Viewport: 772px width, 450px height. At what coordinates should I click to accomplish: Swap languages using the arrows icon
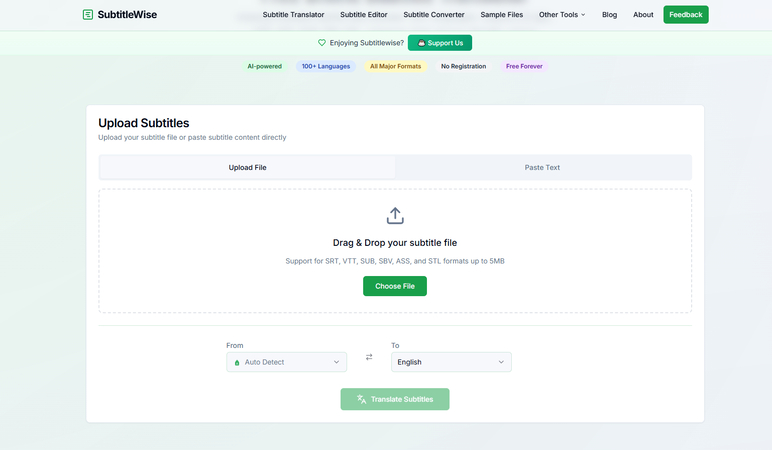(369, 357)
